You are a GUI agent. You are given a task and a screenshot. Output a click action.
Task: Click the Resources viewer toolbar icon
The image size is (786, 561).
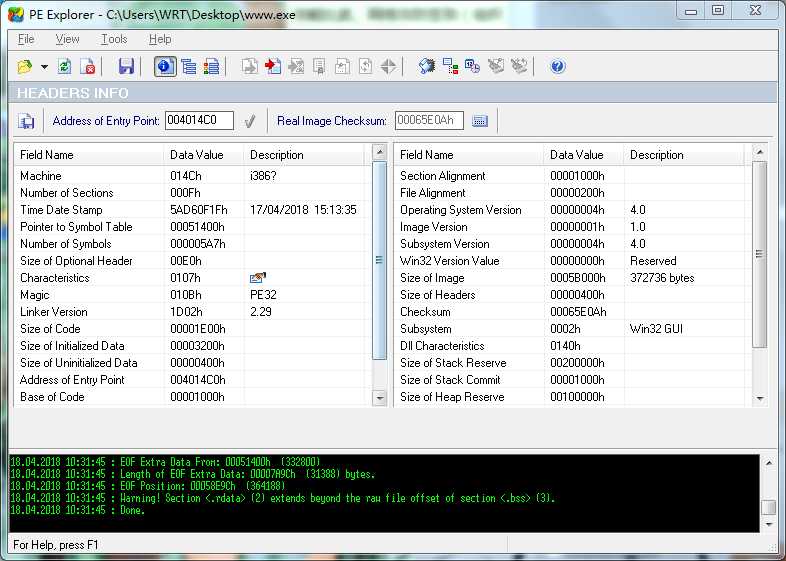pyautogui.click(x=296, y=66)
